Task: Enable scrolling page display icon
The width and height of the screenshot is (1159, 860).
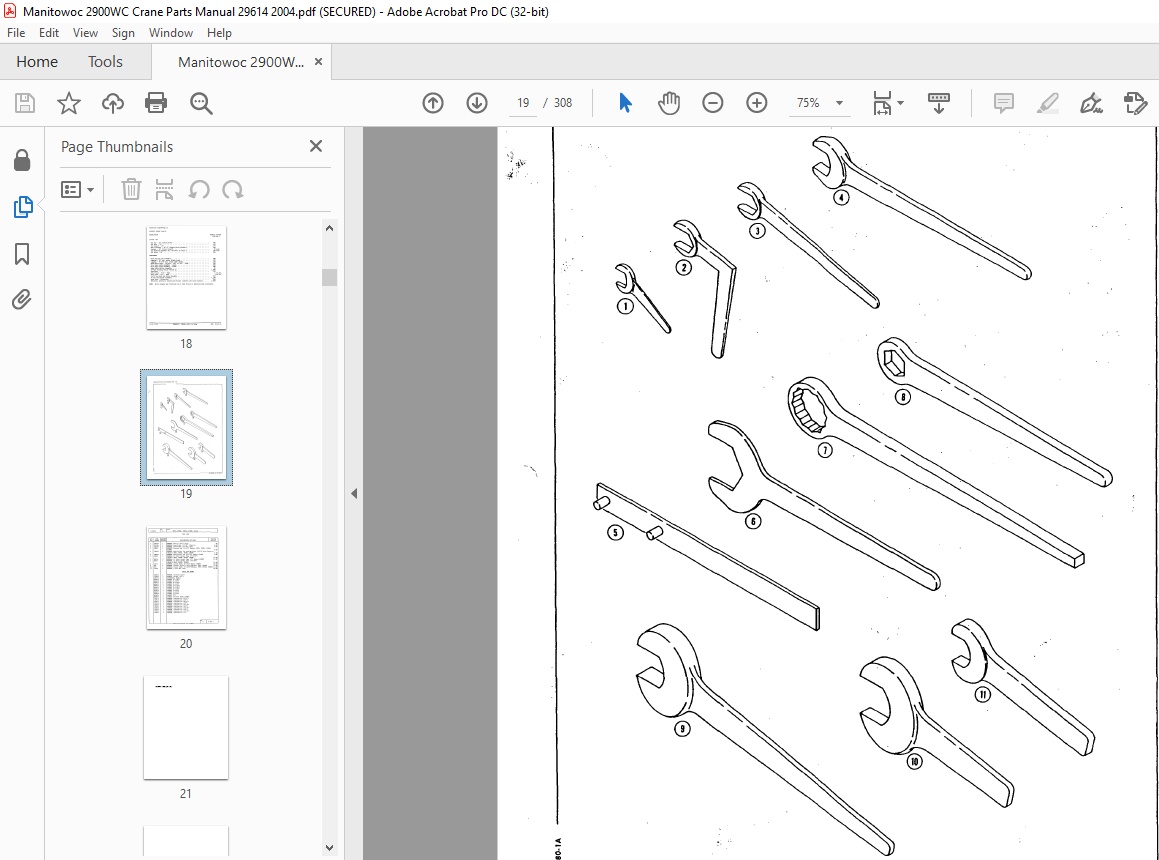Action: 939,103
